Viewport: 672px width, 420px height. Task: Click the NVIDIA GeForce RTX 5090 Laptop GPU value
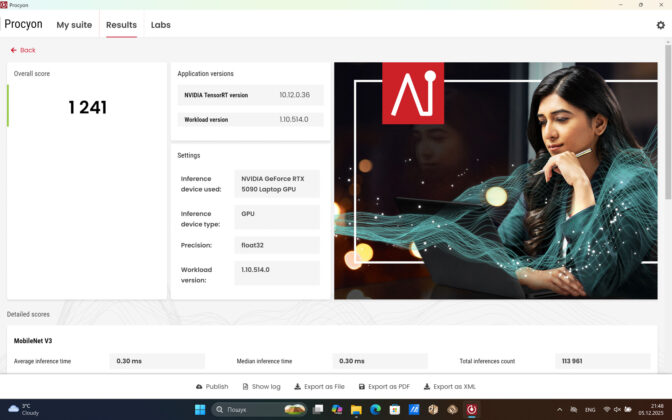277,184
